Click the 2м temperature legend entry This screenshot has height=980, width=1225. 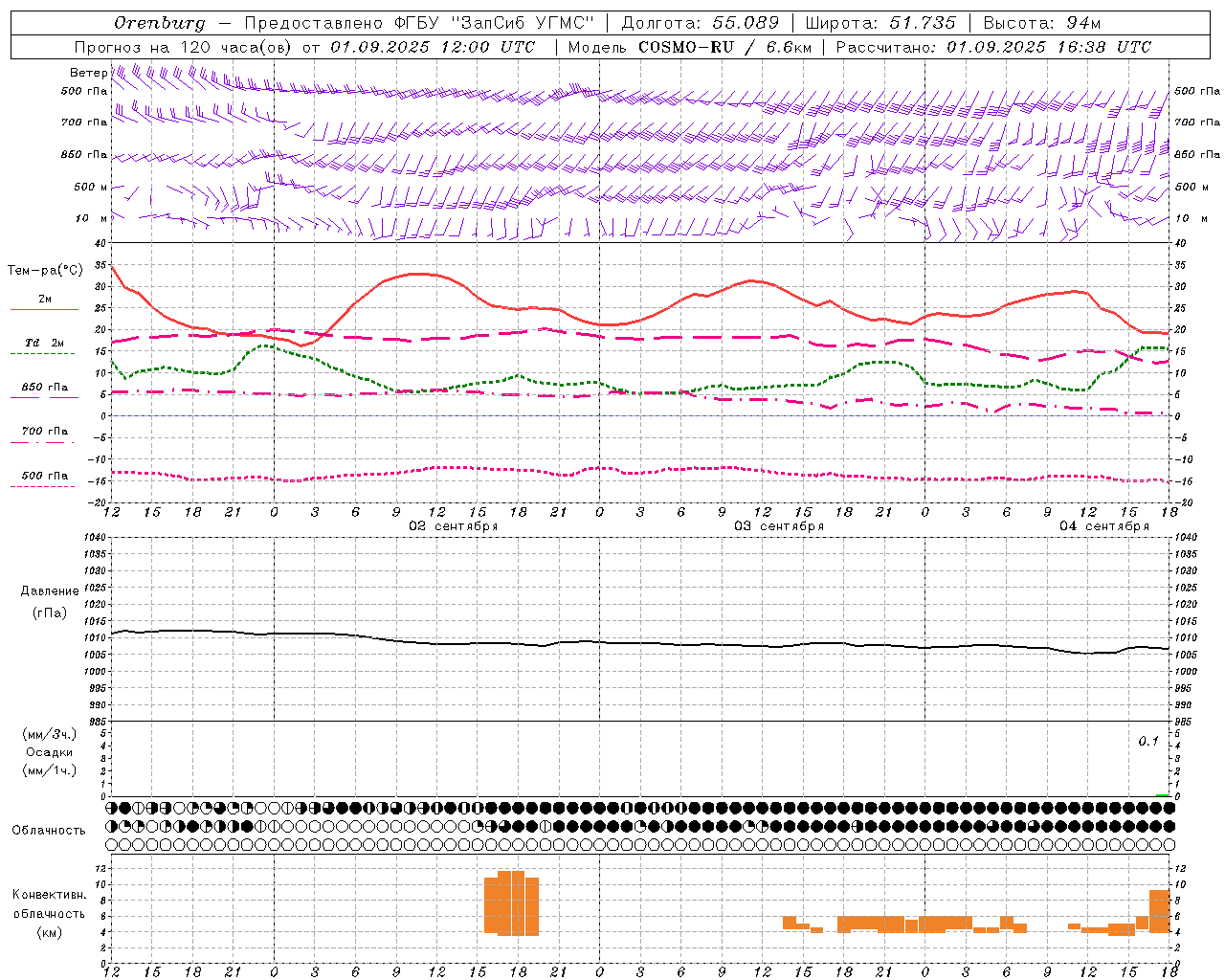pos(45,299)
